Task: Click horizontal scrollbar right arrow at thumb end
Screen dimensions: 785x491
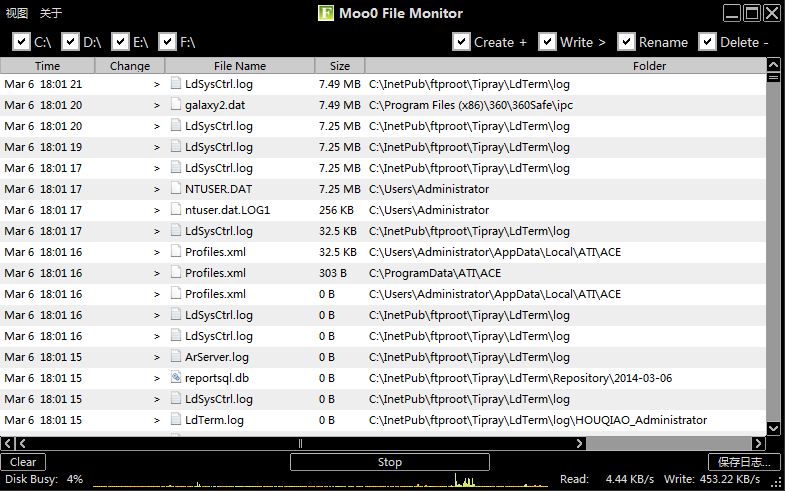Action: (579, 443)
